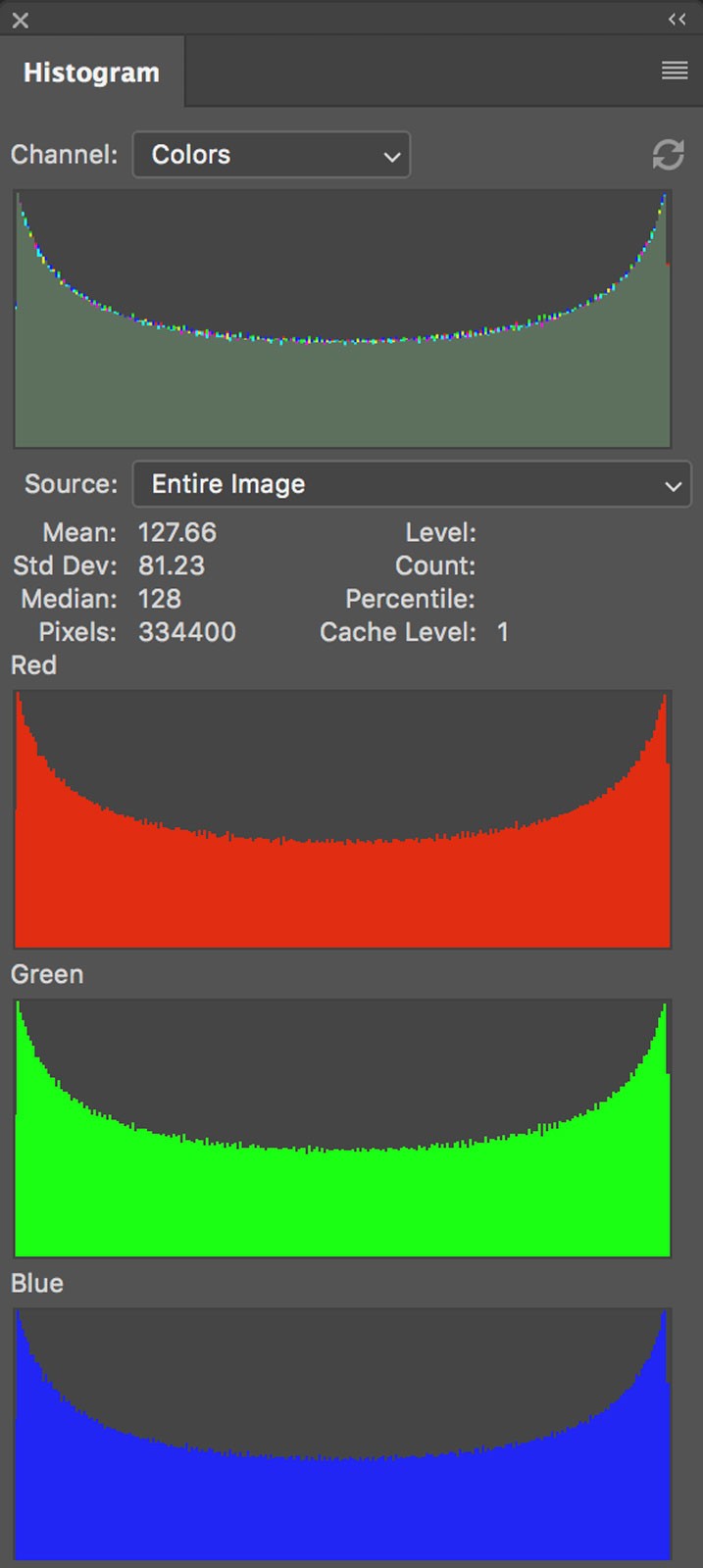This screenshot has height=1568, width=703.
Task: Click the empty tab bar beside Histogram
Action: pyautogui.click(x=412, y=73)
